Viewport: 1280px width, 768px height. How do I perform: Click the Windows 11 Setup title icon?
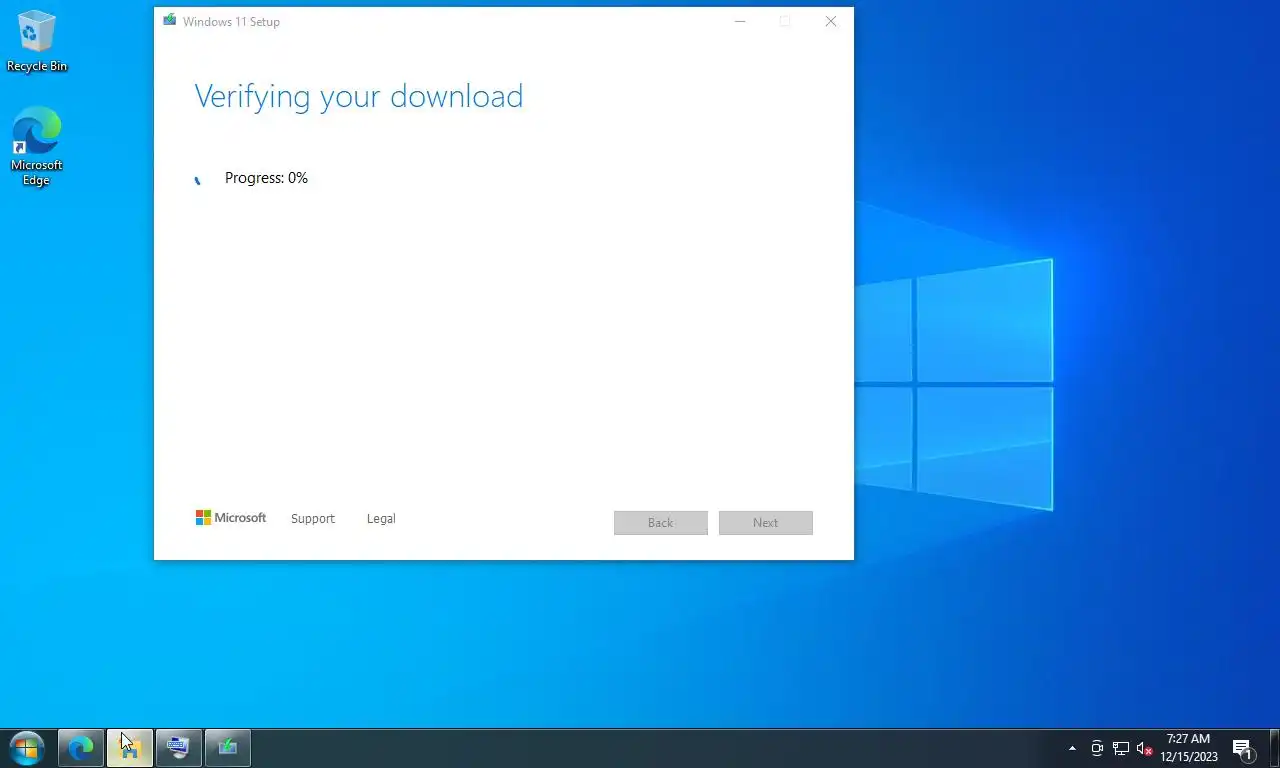[170, 21]
